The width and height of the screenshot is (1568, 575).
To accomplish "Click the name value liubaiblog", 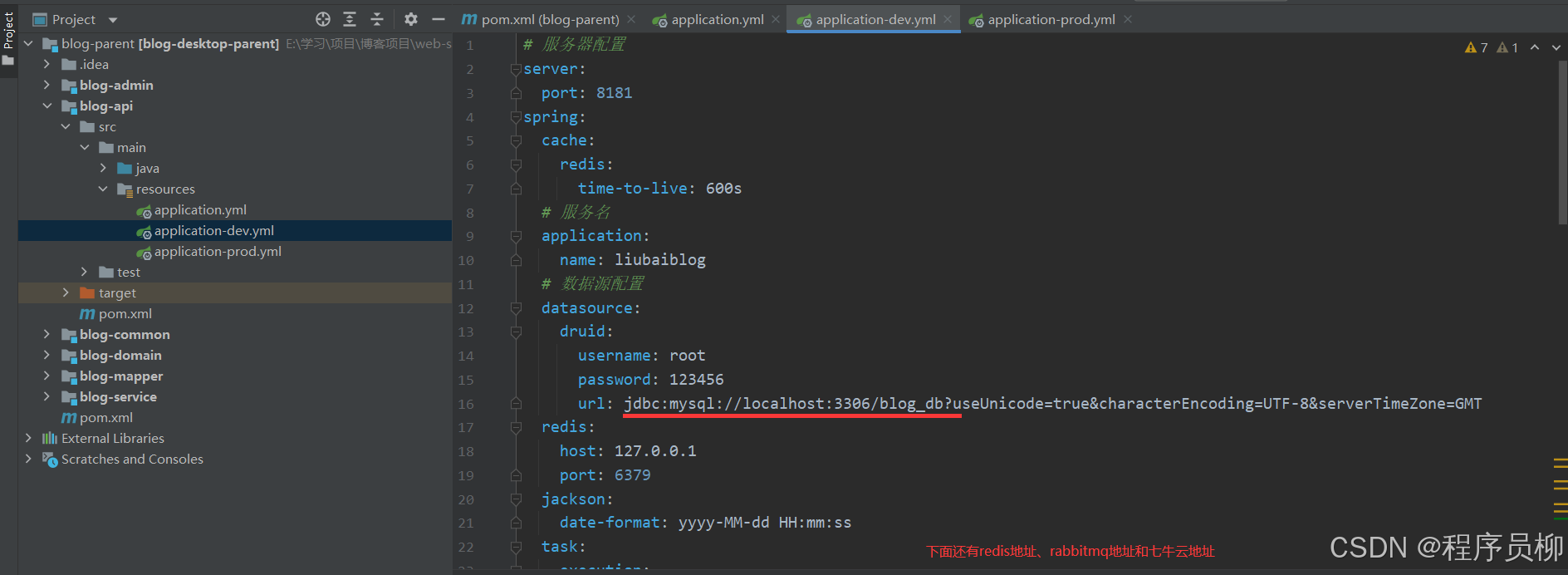I will [x=660, y=260].
